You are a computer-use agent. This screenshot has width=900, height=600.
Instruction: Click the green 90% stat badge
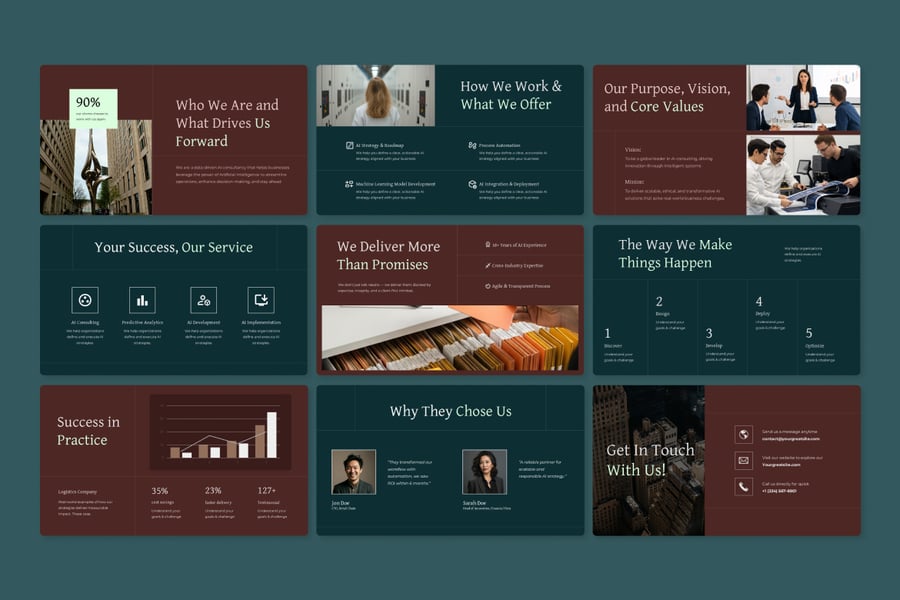click(x=93, y=108)
